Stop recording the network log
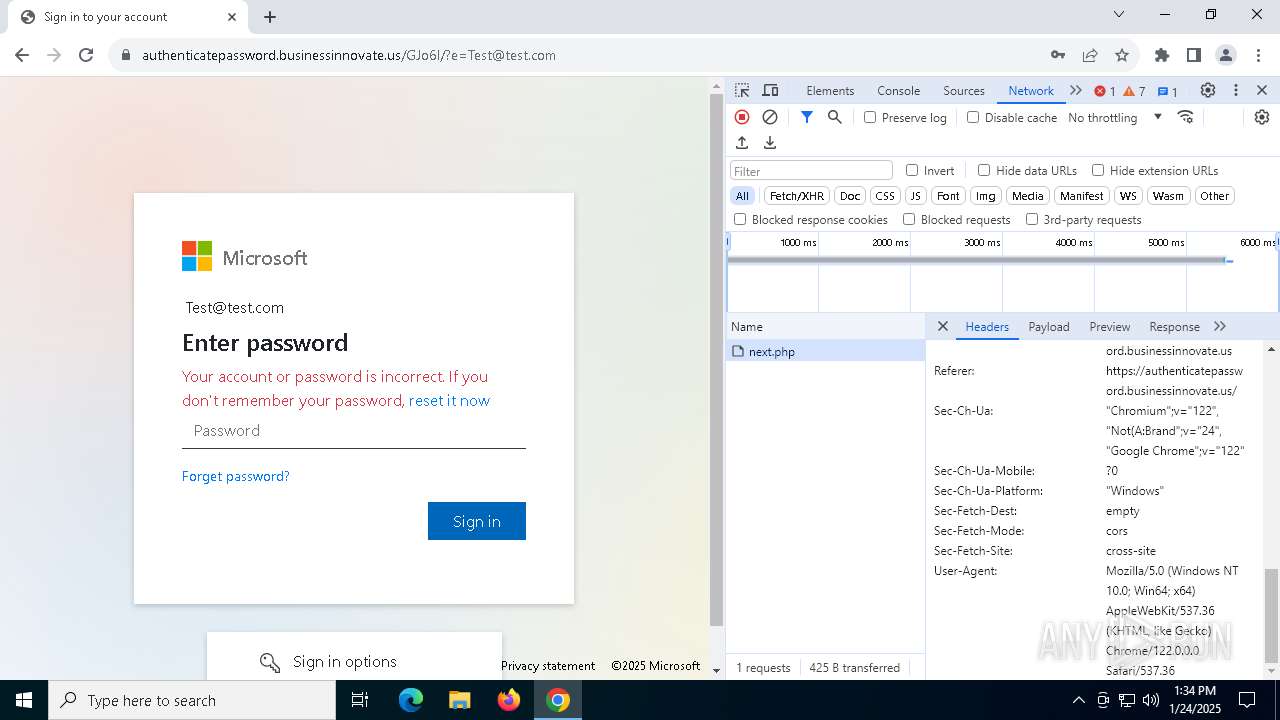The width and height of the screenshot is (1280, 720). [x=742, y=117]
